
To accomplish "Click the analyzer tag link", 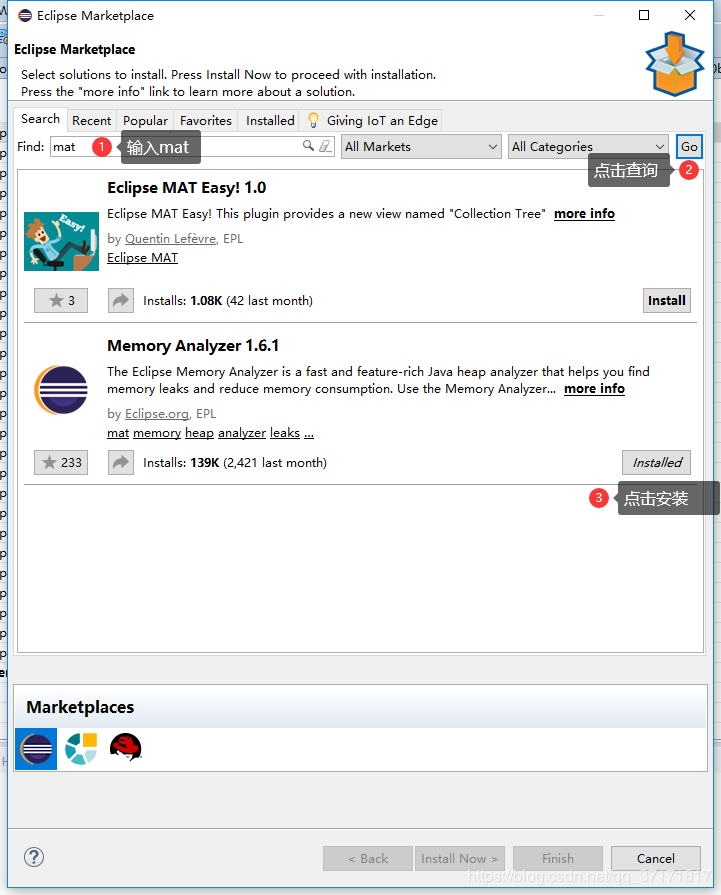I will (x=242, y=433).
